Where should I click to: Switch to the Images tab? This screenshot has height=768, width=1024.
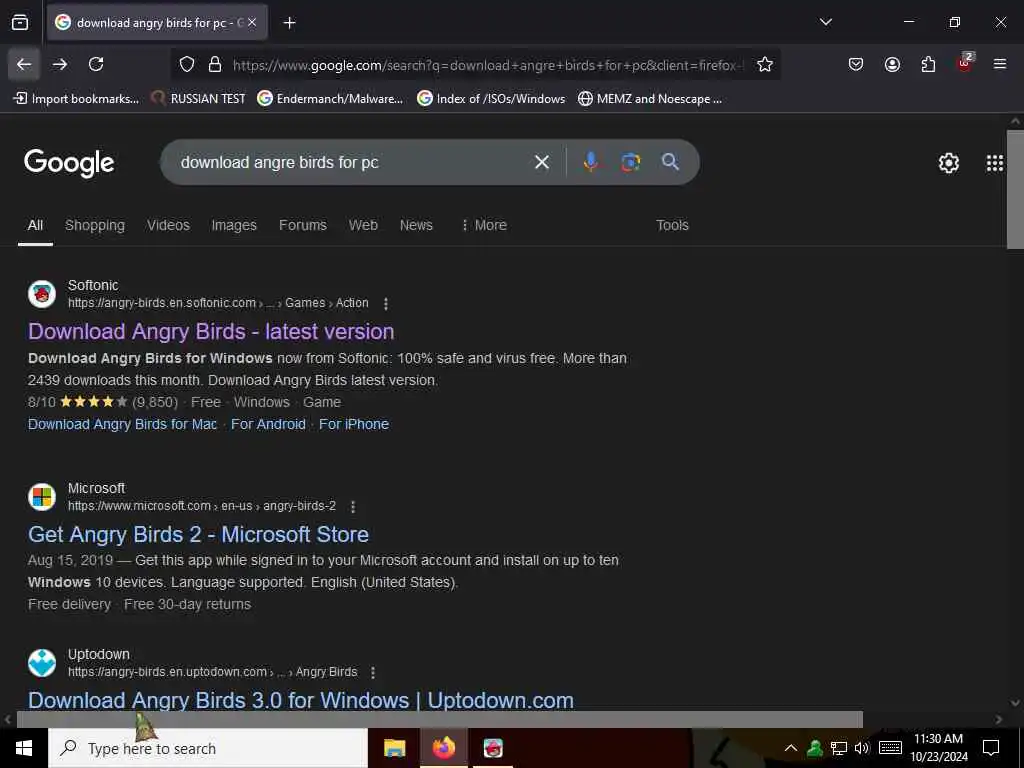coord(234,225)
